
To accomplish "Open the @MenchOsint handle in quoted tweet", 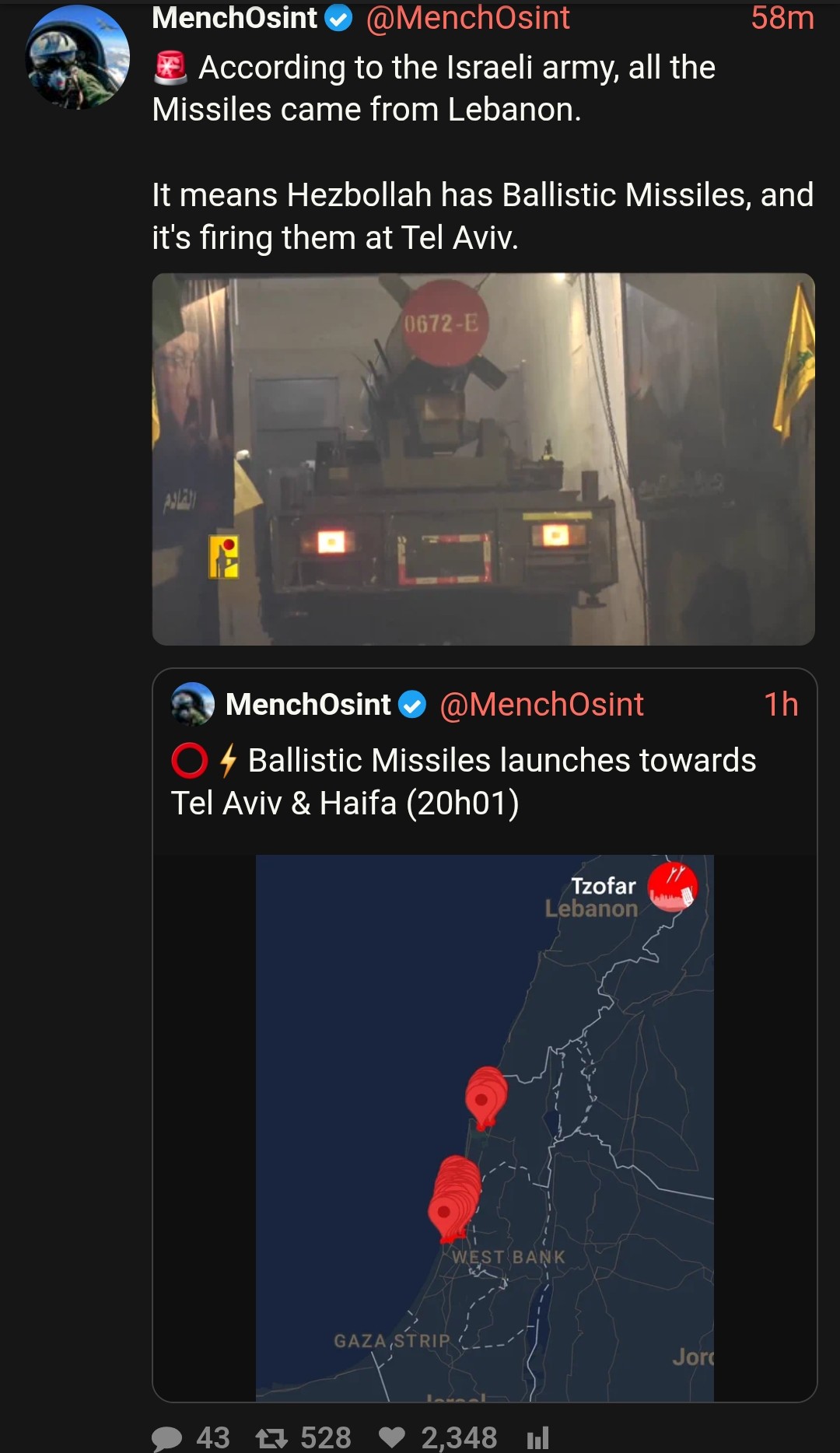I will pos(541,705).
